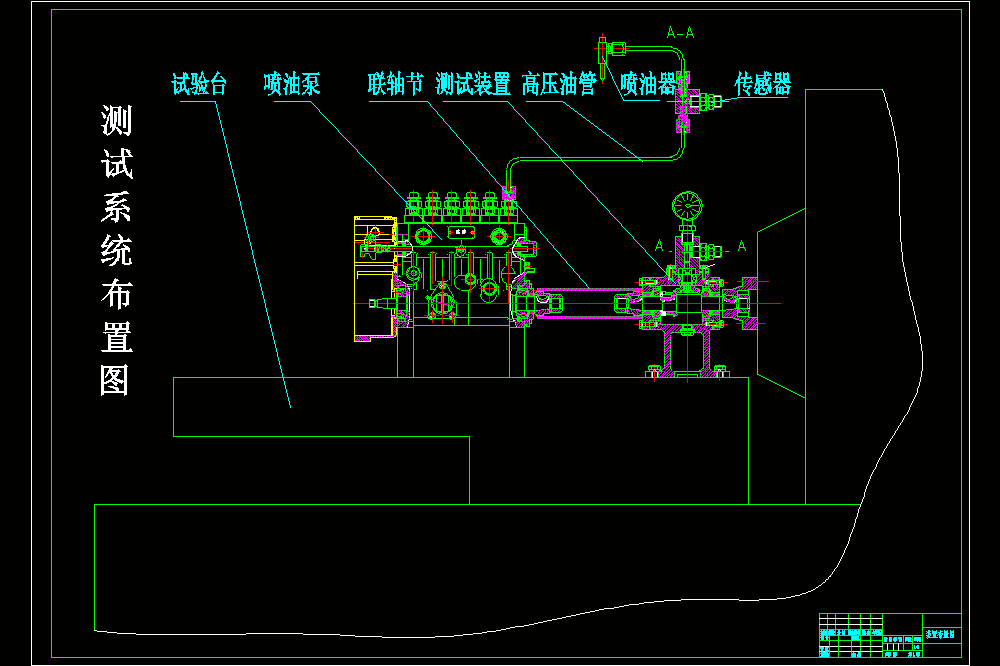Select the 高压油管 label text
This screenshot has height=666, width=1000.
[559, 84]
